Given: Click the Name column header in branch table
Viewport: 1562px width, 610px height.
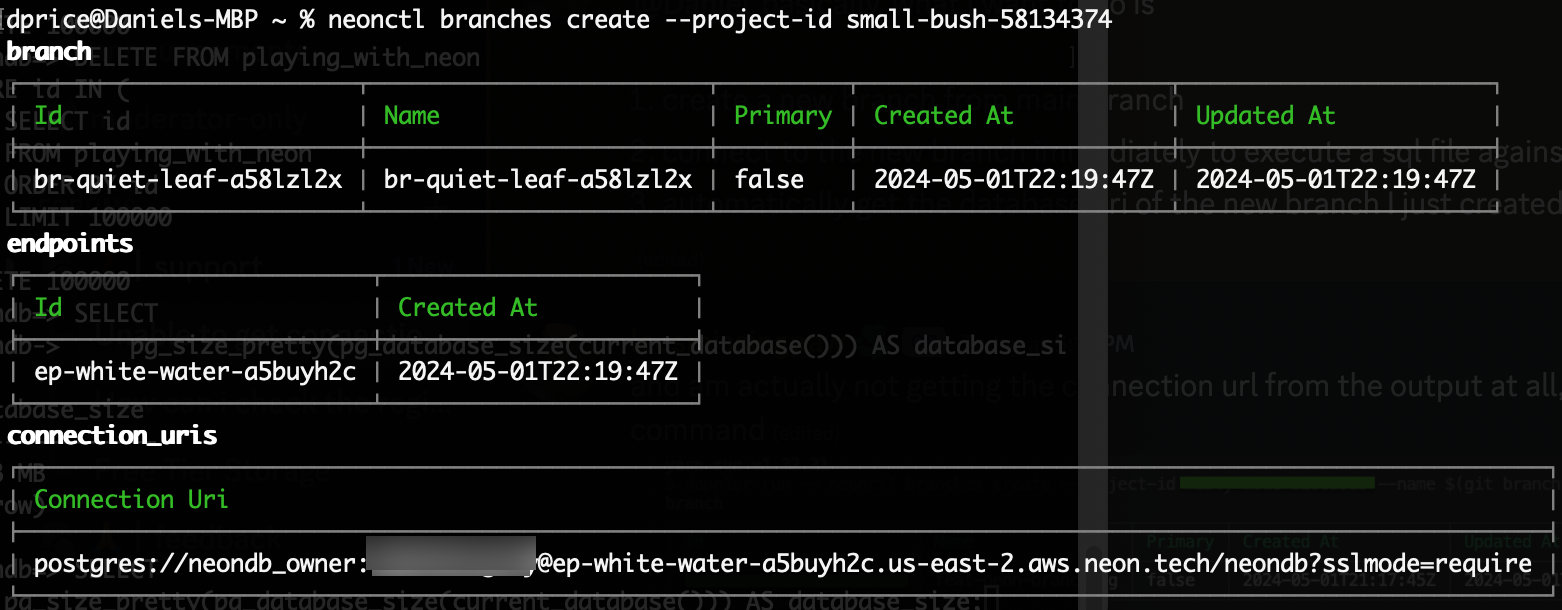Looking at the screenshot, I should (x=412, y=116).
